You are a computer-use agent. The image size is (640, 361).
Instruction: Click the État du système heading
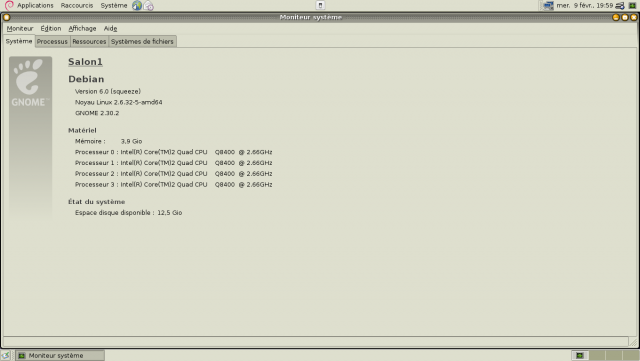(x=97, y=202)
